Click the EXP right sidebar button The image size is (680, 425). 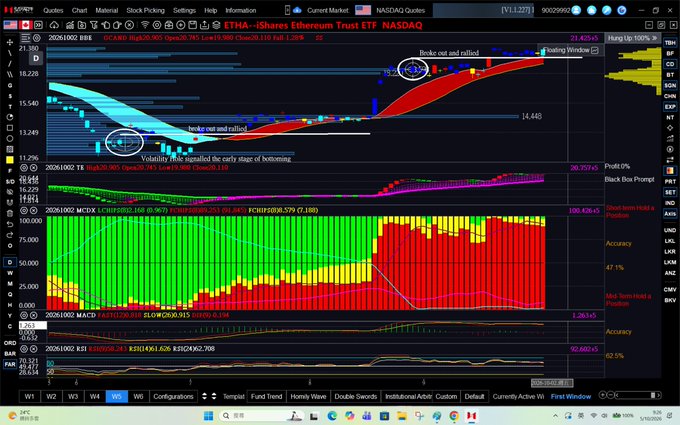[x=670, y=107]
